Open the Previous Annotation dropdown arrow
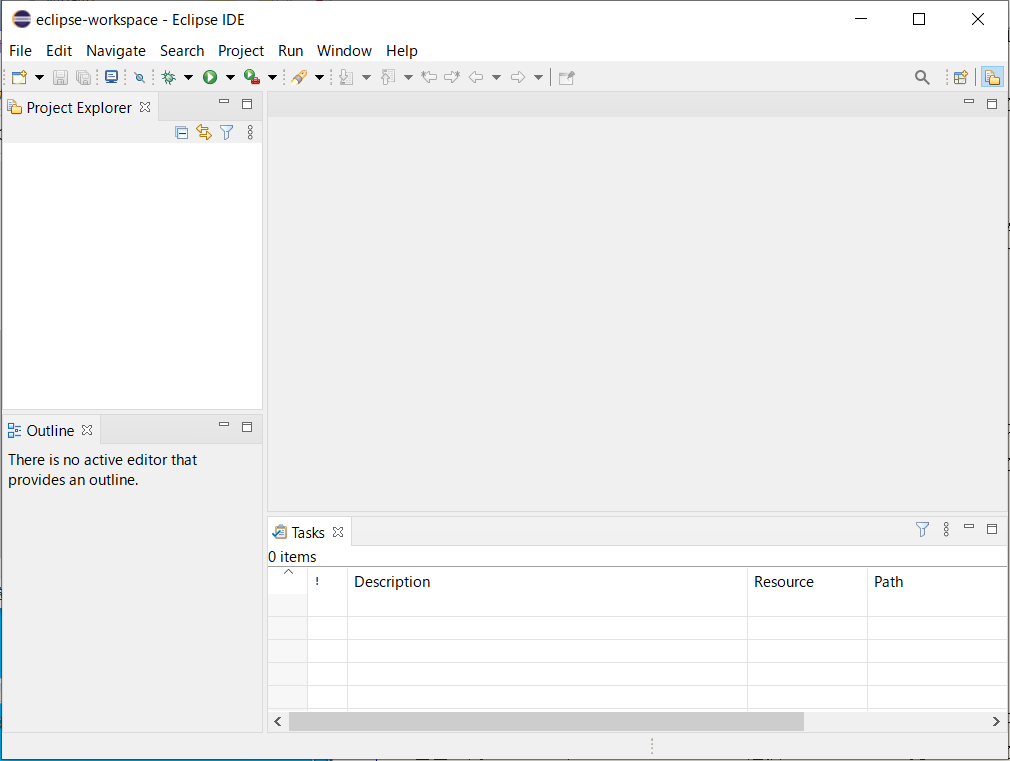 point(408,77)
